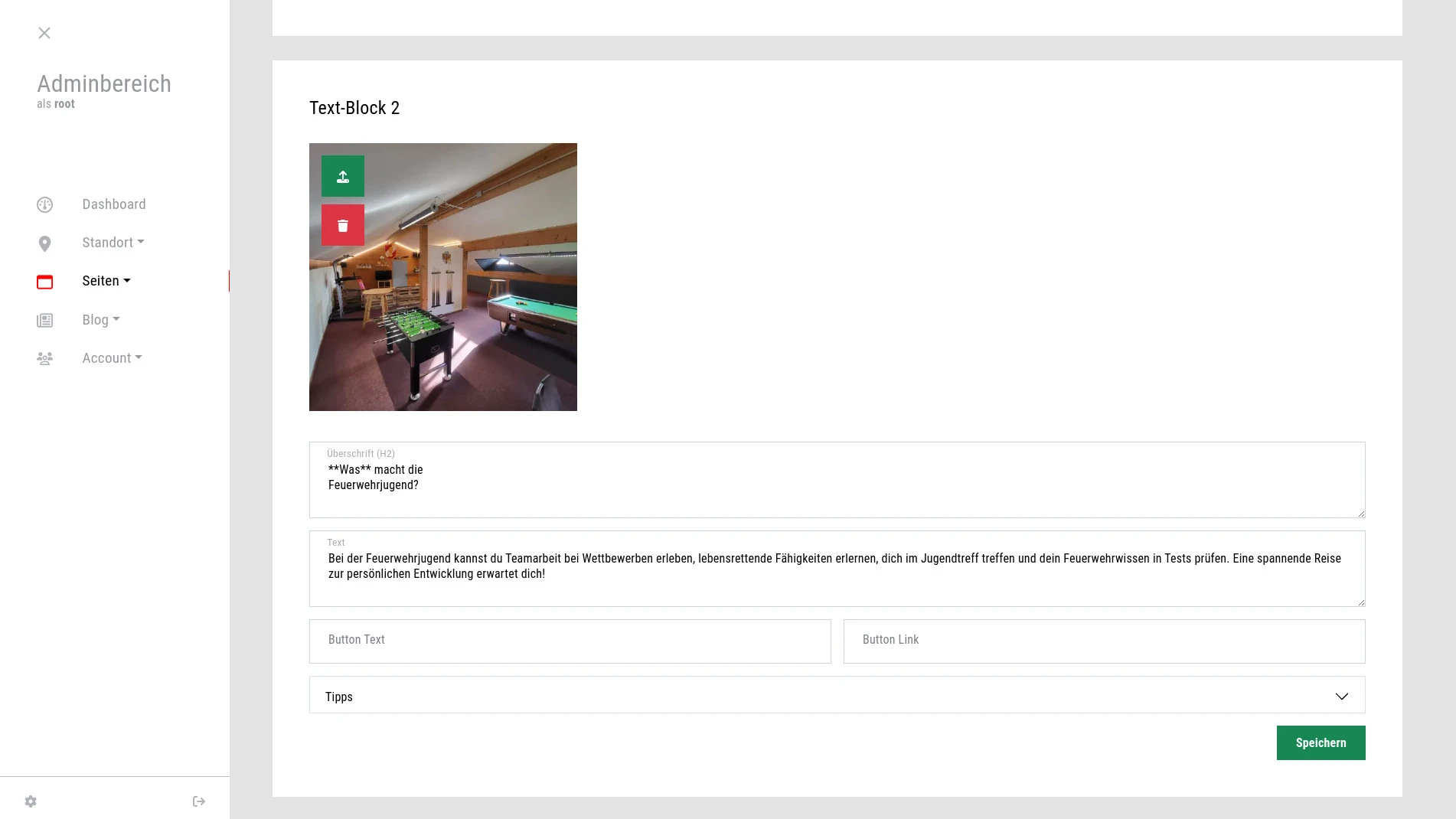Go to Dashboard in the sidebar

coord(114,204)
